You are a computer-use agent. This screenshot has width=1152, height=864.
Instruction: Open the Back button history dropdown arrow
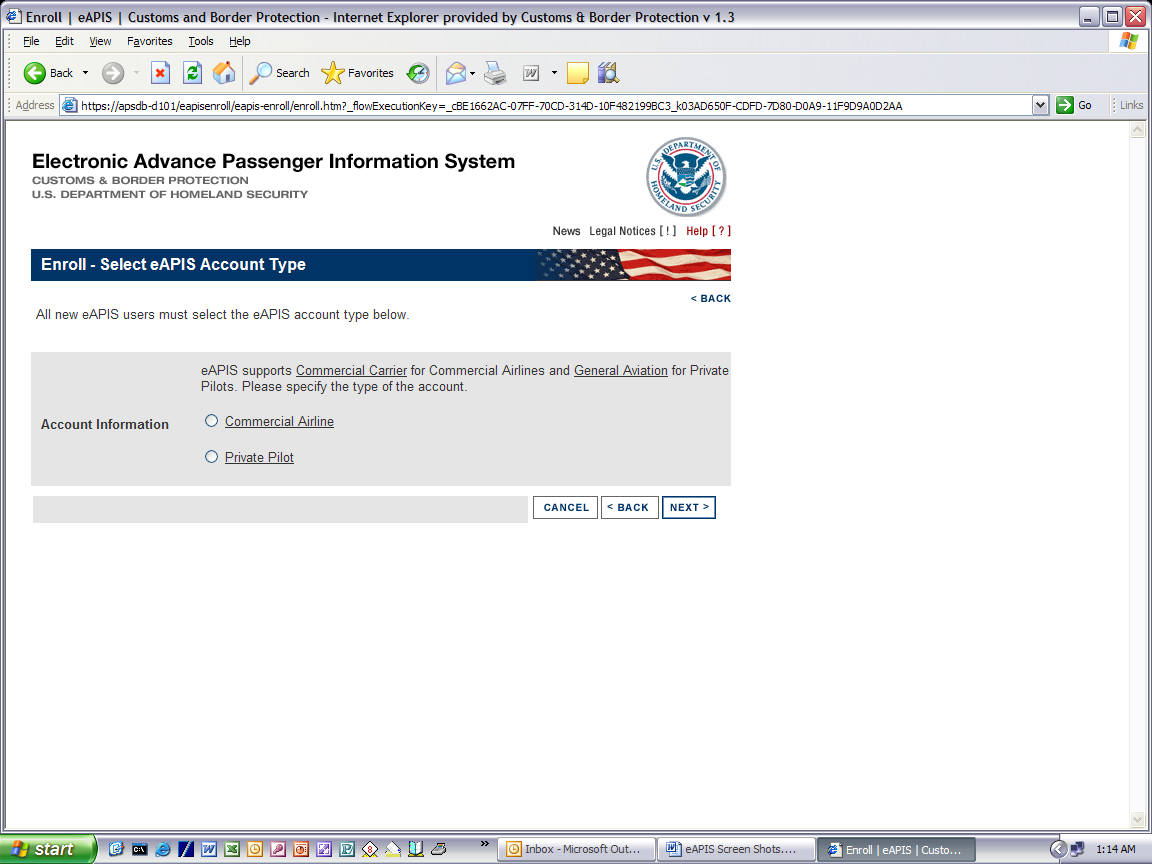point(85,73)
